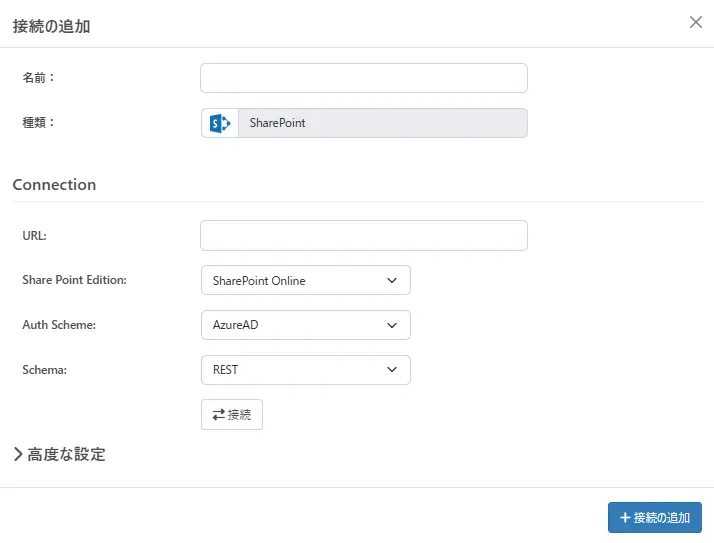
Task: Click the arrow beside AzureAD
Action: (392, 325)
